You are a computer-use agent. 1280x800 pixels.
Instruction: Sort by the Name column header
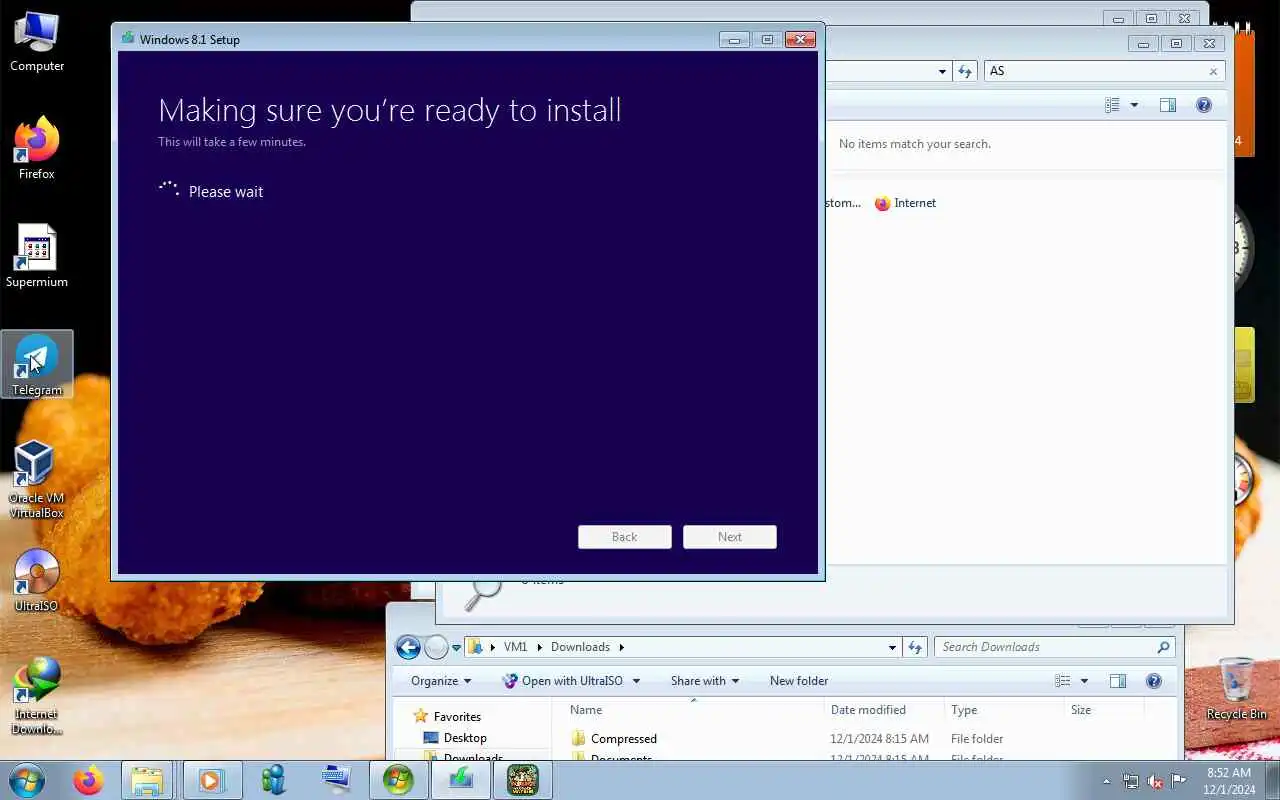click(x=692, y=710)
